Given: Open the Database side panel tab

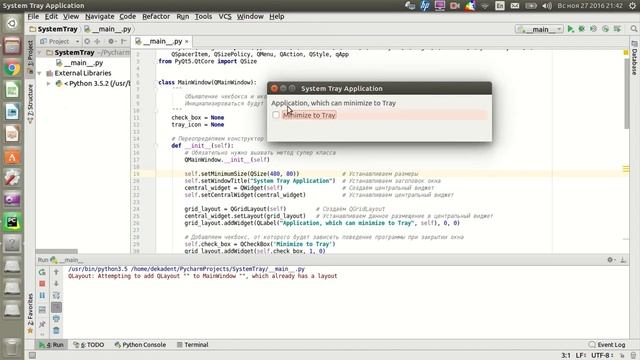Looking at the screenshot, I should coord(634,58).
